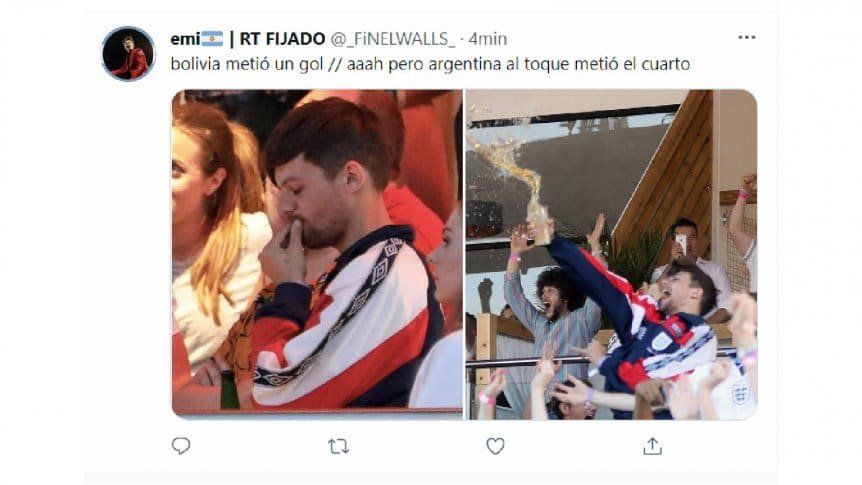862x485 pixels.
Task: Like the tweet with heart icon
Action: (495, 446)
